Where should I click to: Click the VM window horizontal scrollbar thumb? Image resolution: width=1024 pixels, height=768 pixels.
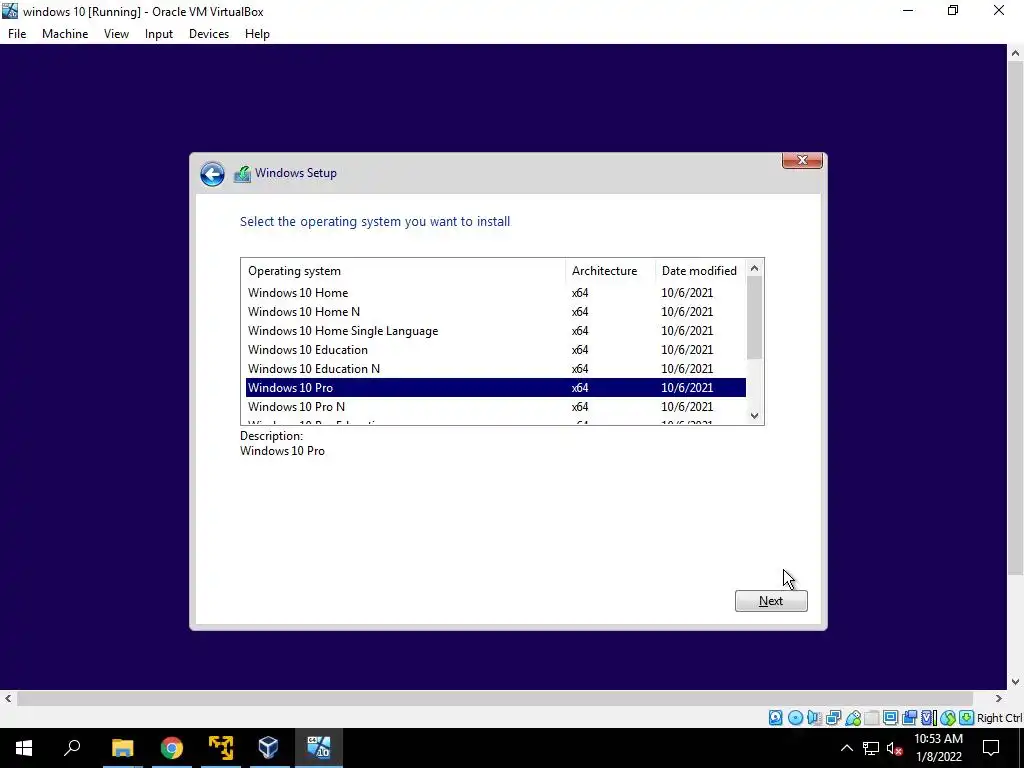(495, 699)
